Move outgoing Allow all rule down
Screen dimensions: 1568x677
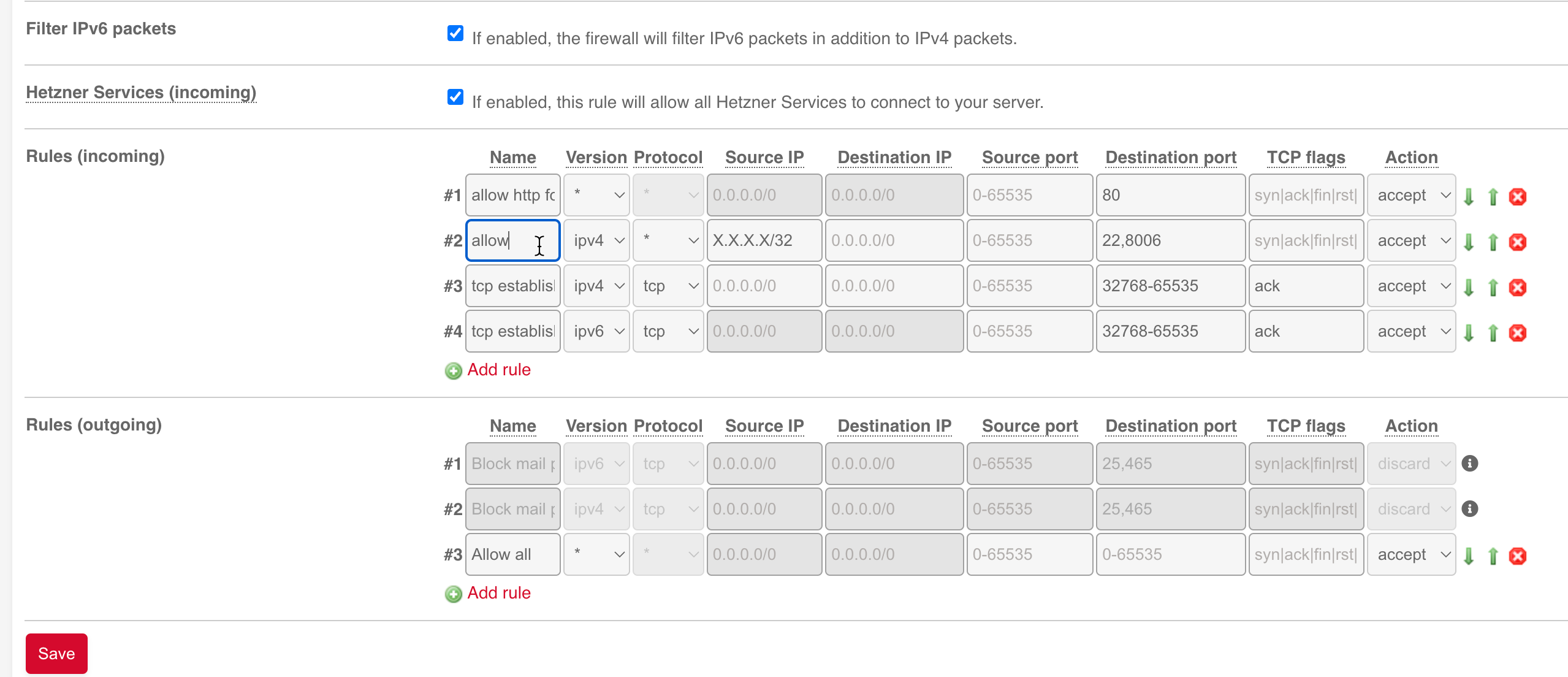click(1469, 556)
